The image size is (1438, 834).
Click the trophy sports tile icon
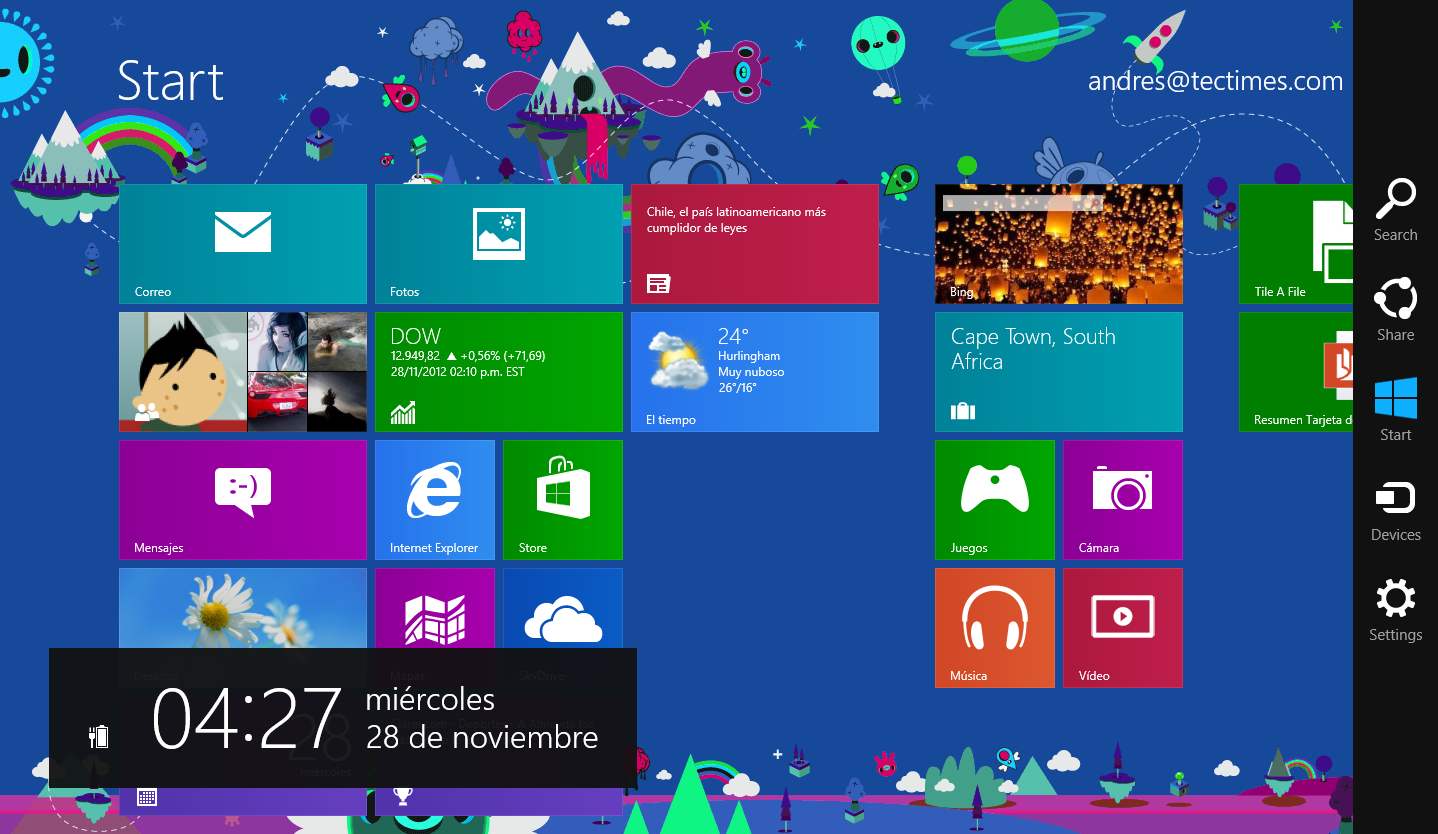click(x=403, y=797)
